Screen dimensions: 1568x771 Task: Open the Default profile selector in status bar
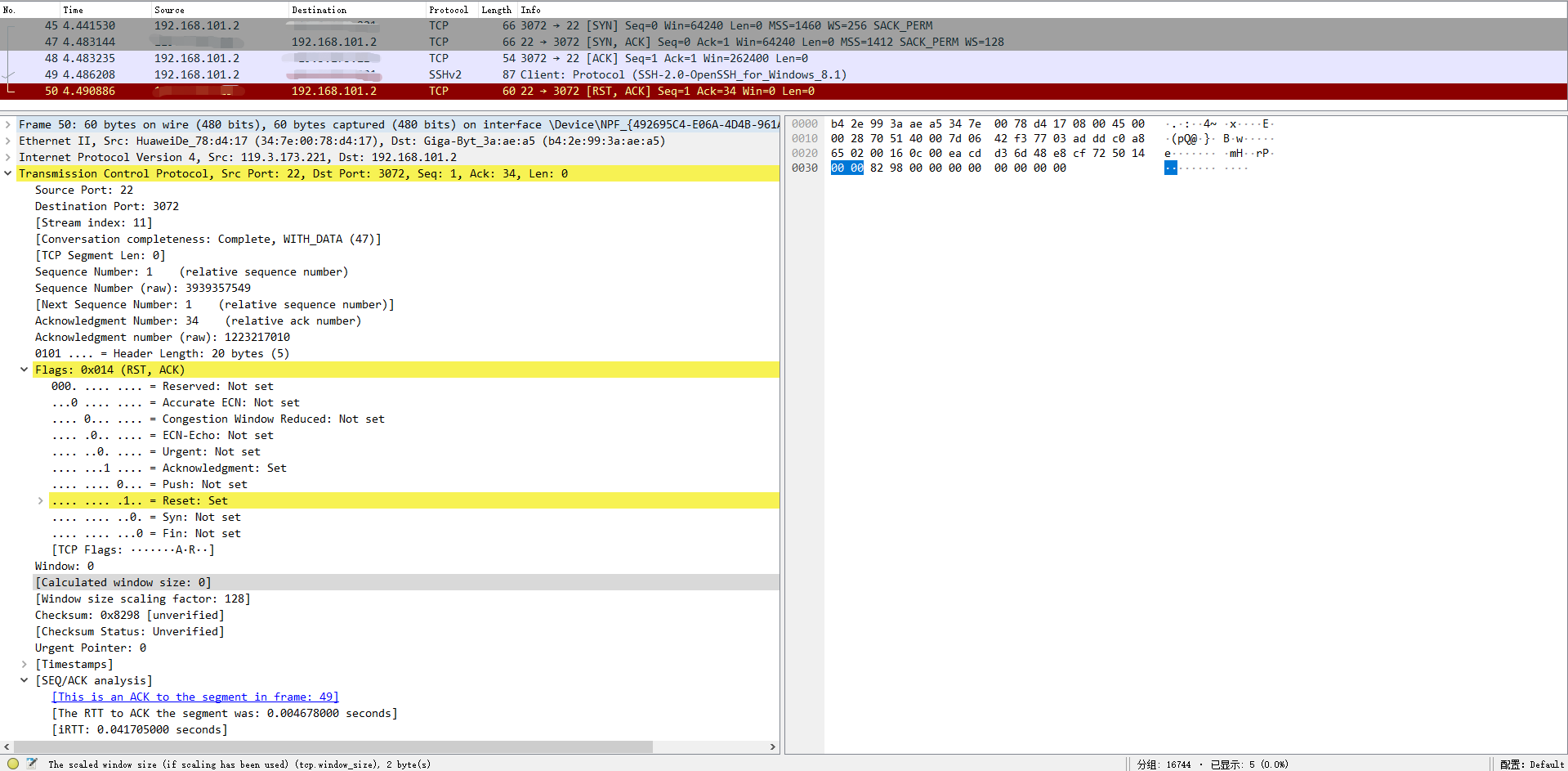click(x=1532, y=764)
